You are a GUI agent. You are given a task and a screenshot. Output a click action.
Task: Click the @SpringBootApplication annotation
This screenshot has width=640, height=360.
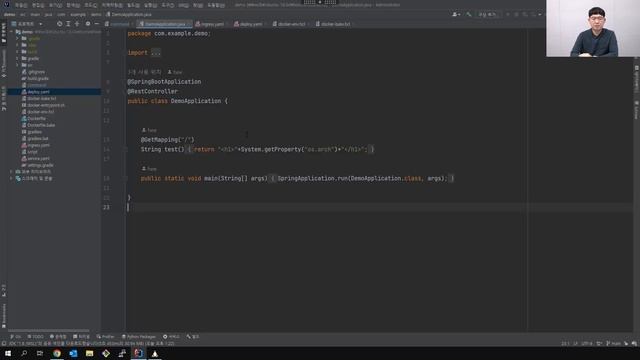[164, 82]
